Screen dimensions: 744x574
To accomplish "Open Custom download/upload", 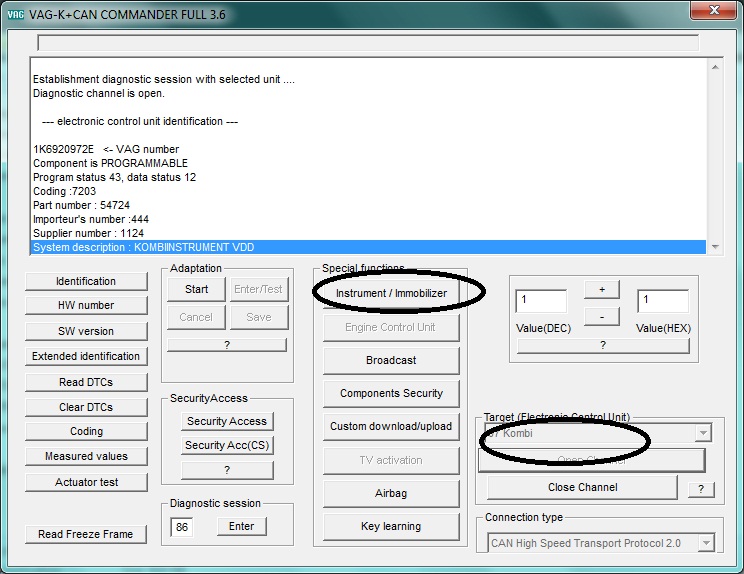I will (x=391, y=426).
